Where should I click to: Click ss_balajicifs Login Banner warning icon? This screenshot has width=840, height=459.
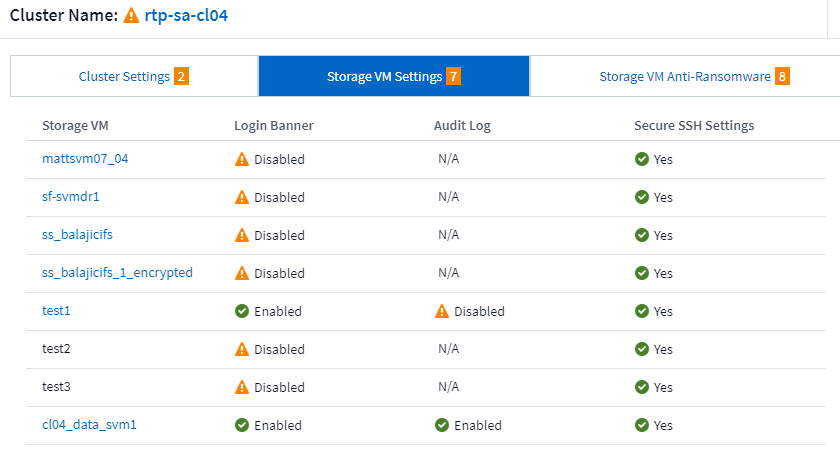242,235
